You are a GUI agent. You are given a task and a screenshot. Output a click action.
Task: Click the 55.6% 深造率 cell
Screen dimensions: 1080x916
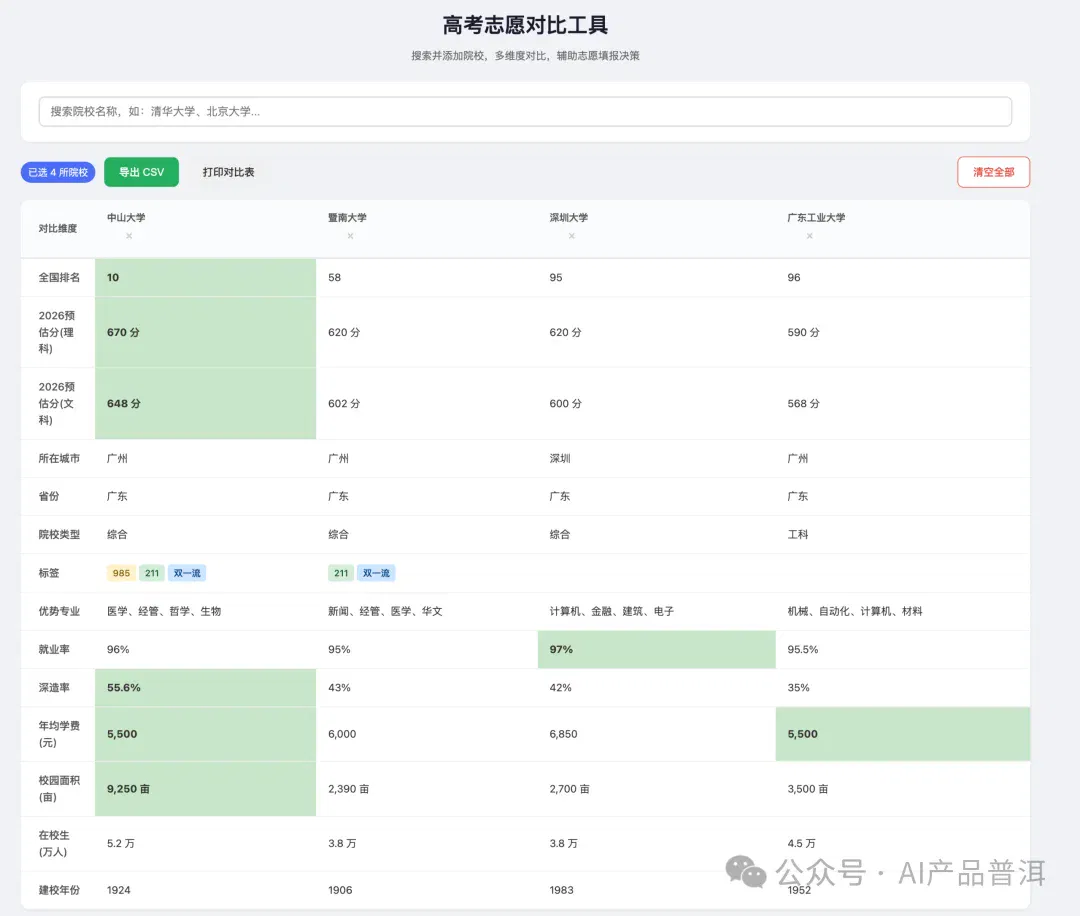(x=205, y=688)
